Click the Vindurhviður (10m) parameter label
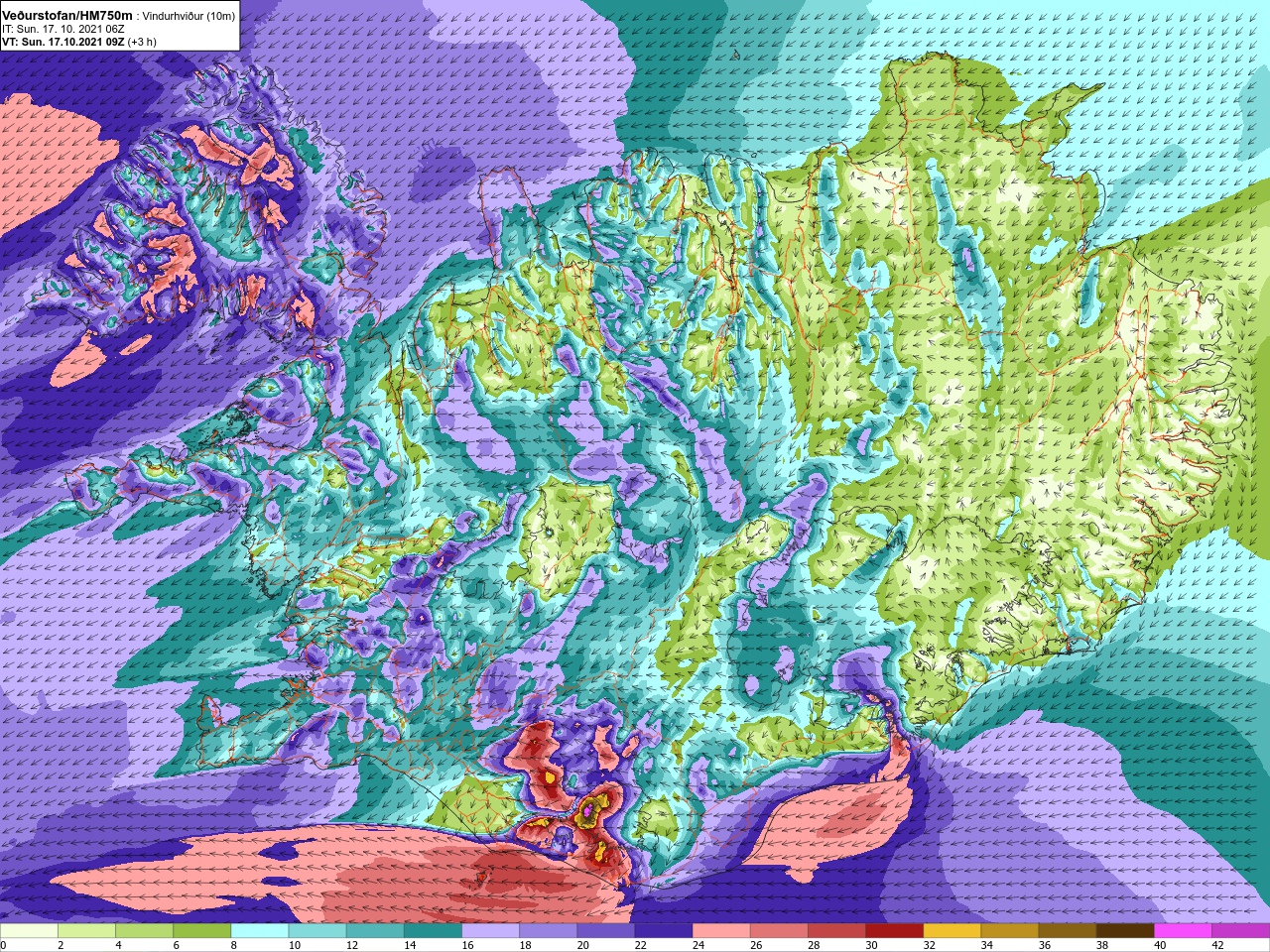The width and height of the screenshot is (1270, 952). click(x=190, y=16)
